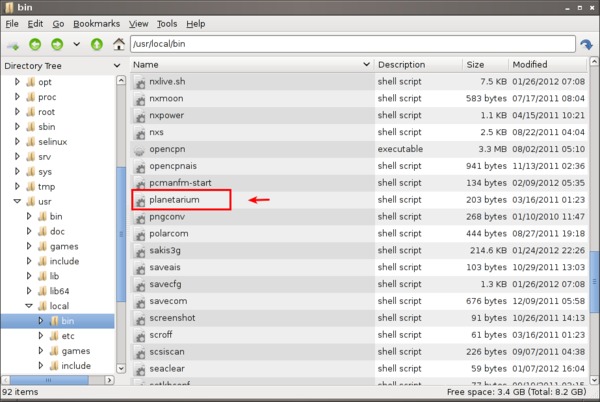Open the Bookmarks menu
This screenshot has width=600, height=402.
pos(96,24)
